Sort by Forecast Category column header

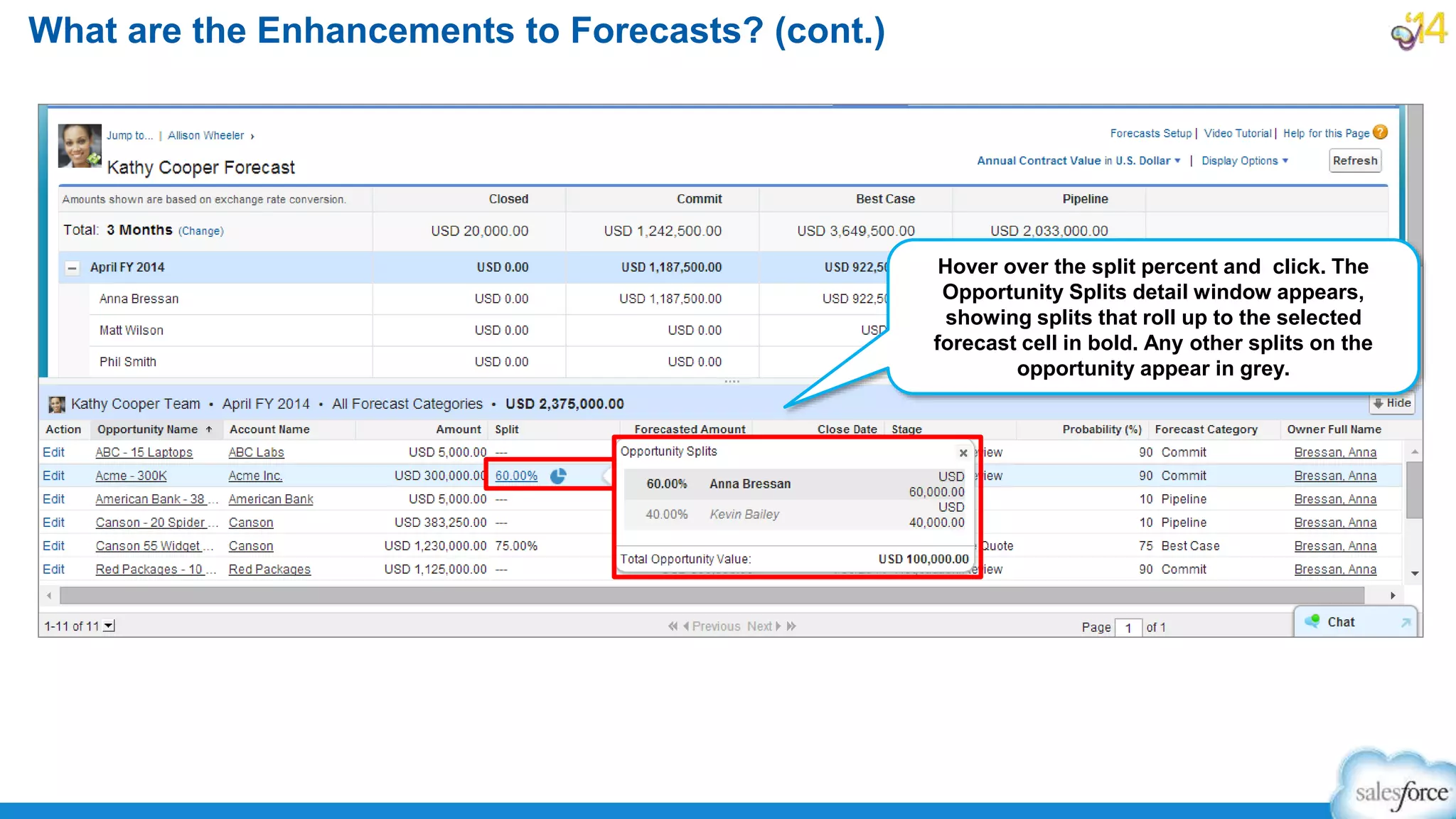tap(1206, 429)
